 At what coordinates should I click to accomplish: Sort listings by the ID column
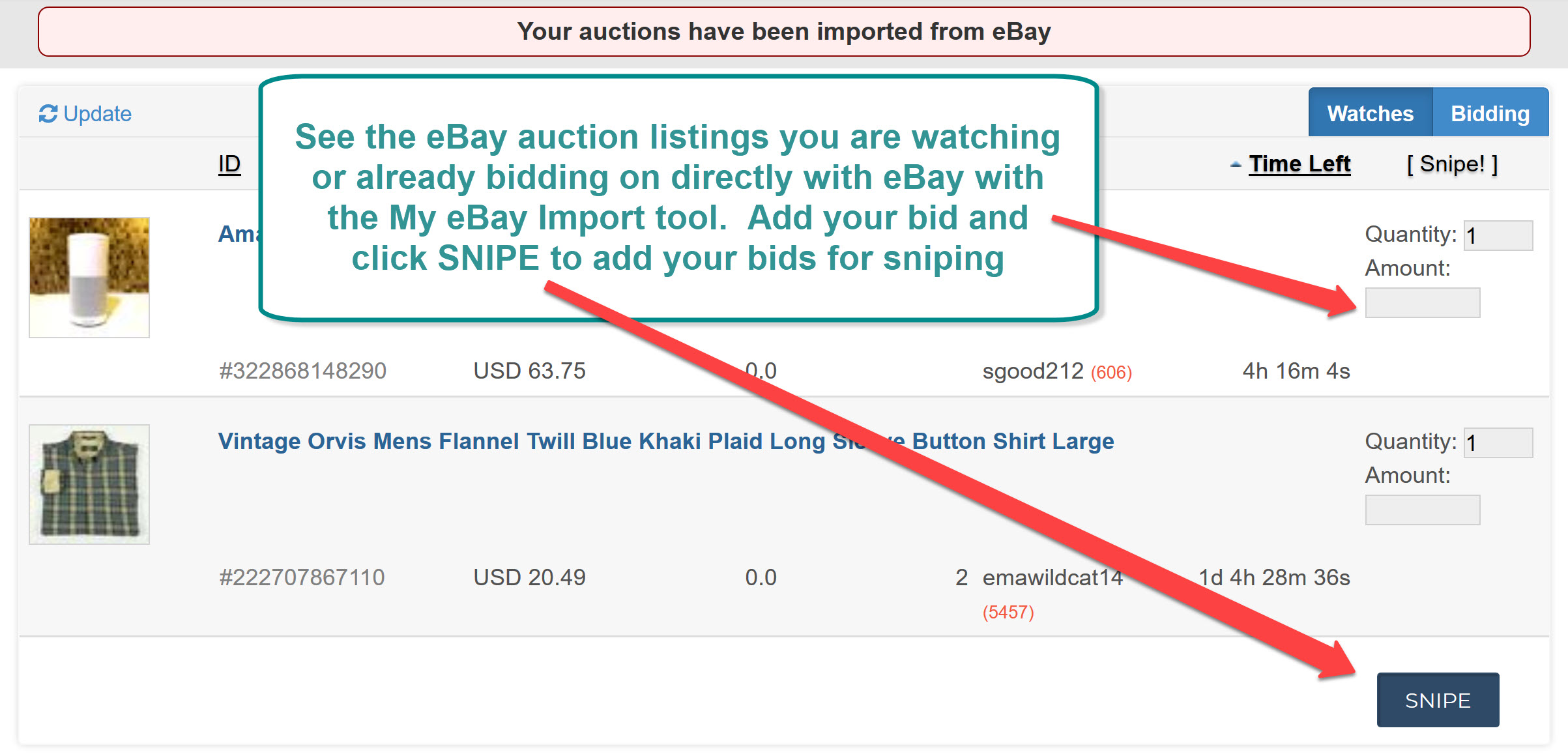(228, 164)
